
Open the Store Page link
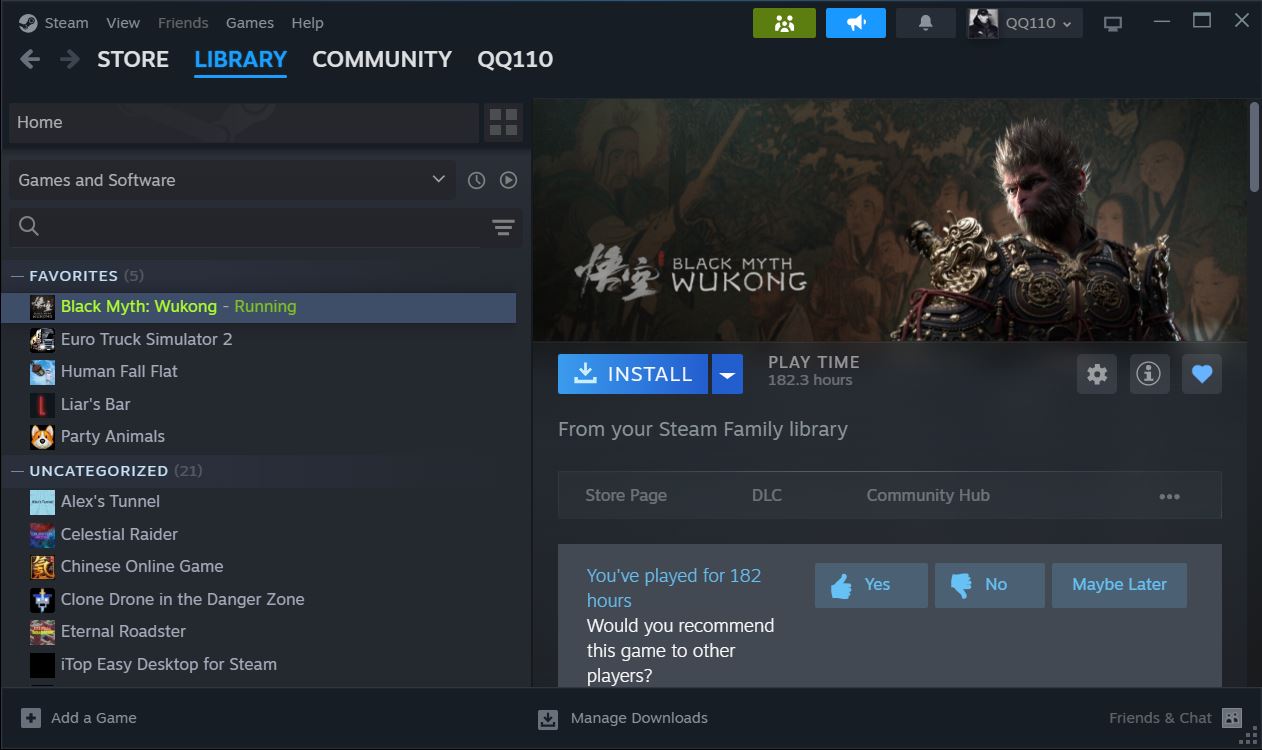626,495
